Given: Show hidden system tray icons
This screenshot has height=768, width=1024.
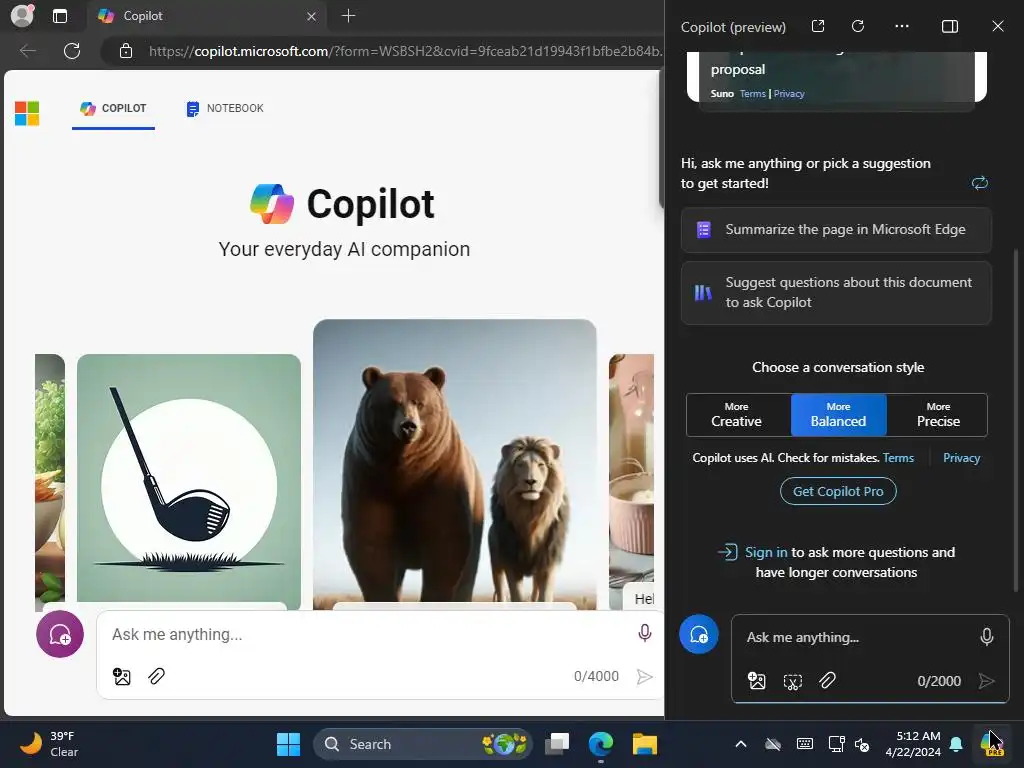Looking at the screenshot, I should click(x=741, y=744).
